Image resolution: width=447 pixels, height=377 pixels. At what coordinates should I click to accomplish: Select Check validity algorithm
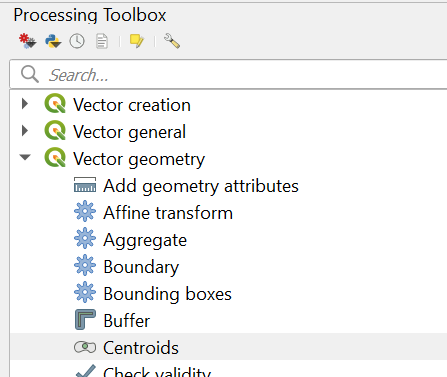[157, 372]
